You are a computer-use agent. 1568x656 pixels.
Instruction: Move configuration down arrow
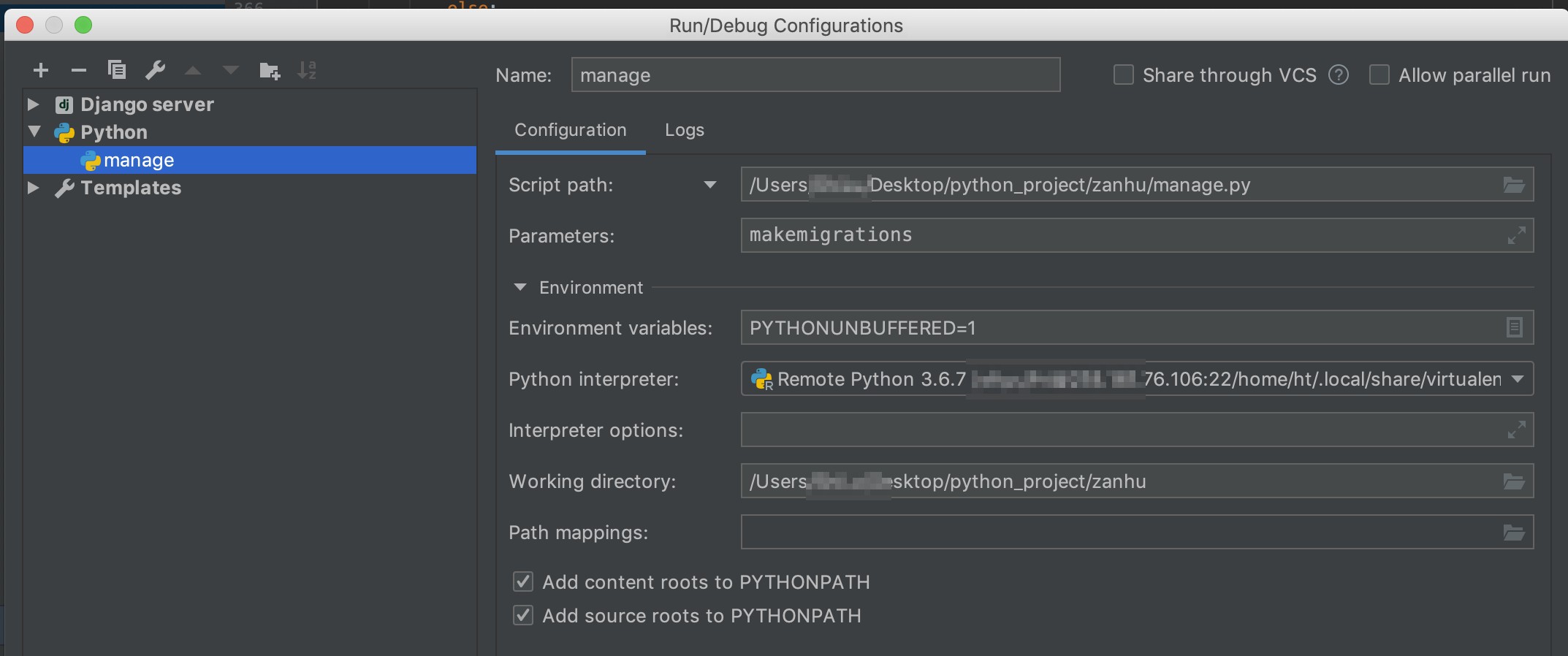(231, 70)
